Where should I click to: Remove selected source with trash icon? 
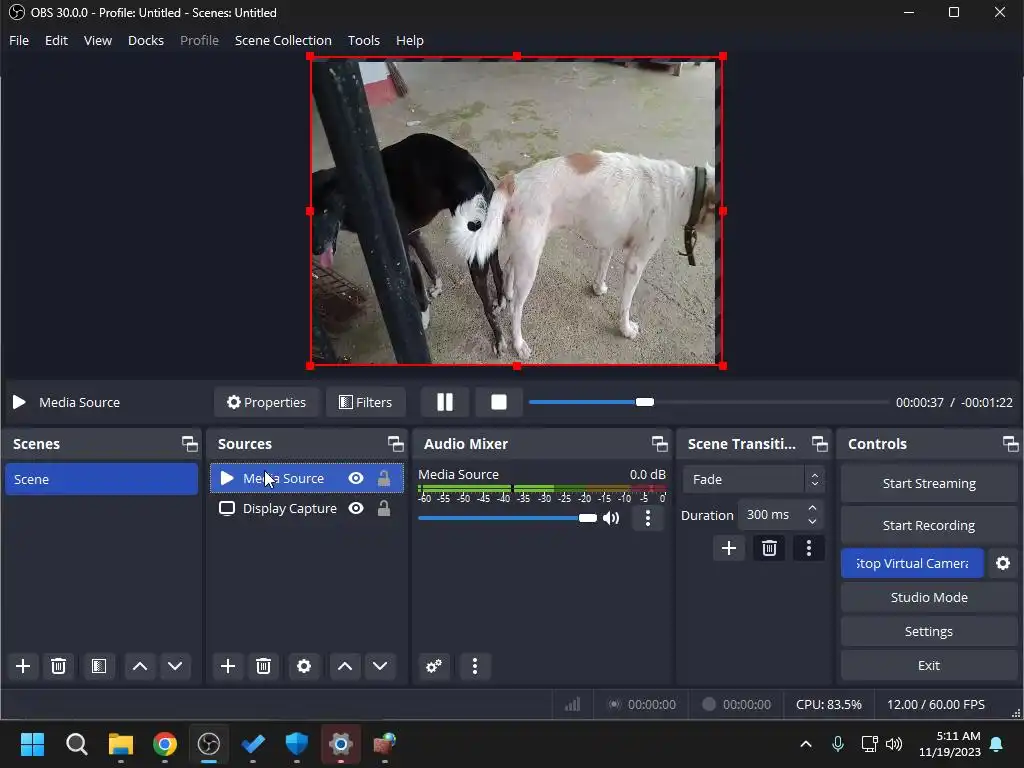pyautogui.click(x=263, y=666)
